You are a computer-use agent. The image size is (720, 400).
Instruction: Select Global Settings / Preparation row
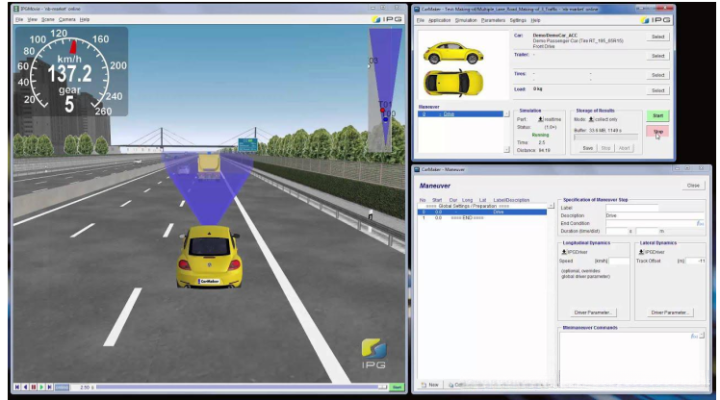482,206
